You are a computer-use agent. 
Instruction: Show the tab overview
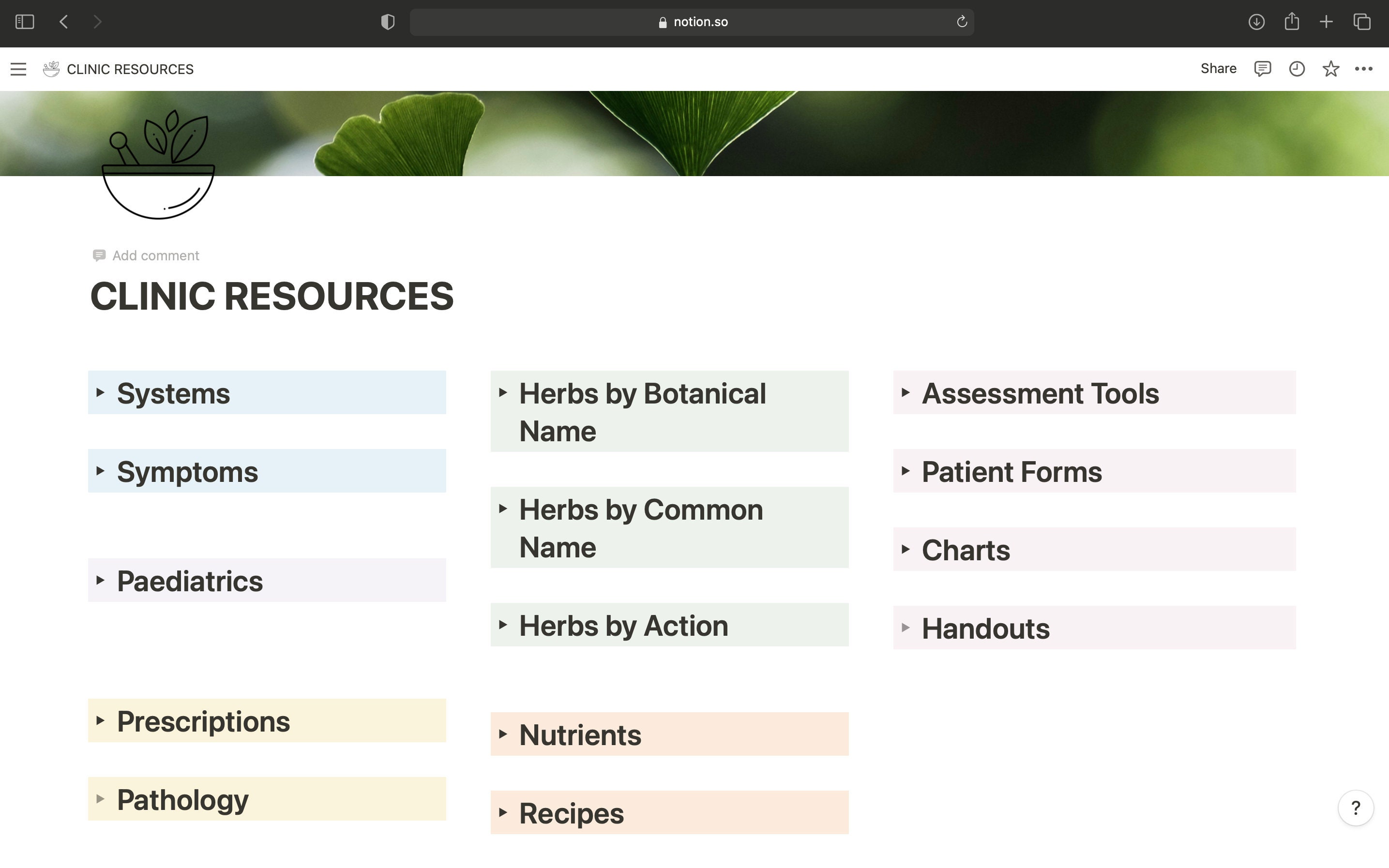click(x=1362, y=22)
